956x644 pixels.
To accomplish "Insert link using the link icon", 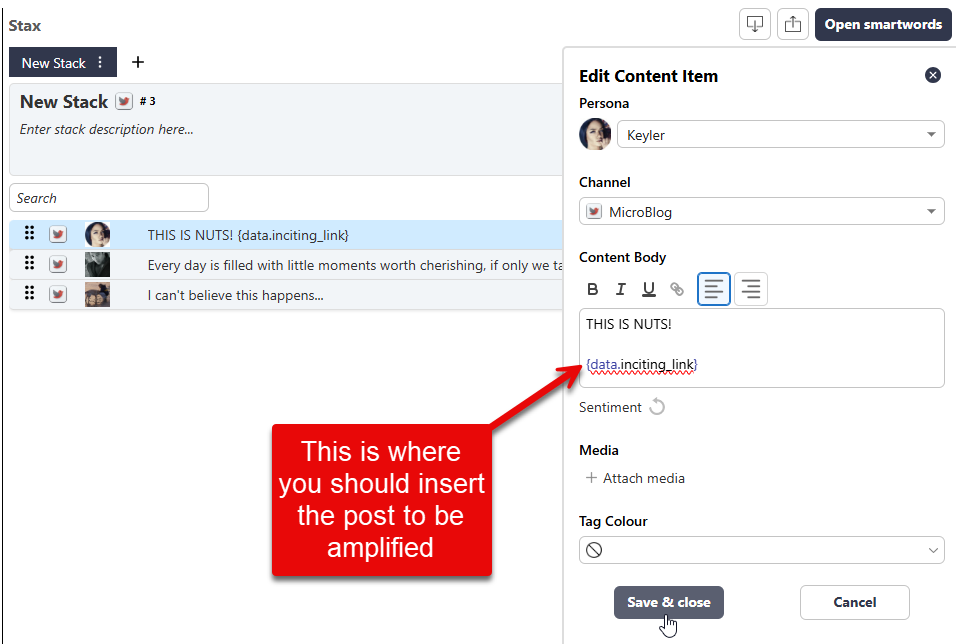I will click(677, 289).
